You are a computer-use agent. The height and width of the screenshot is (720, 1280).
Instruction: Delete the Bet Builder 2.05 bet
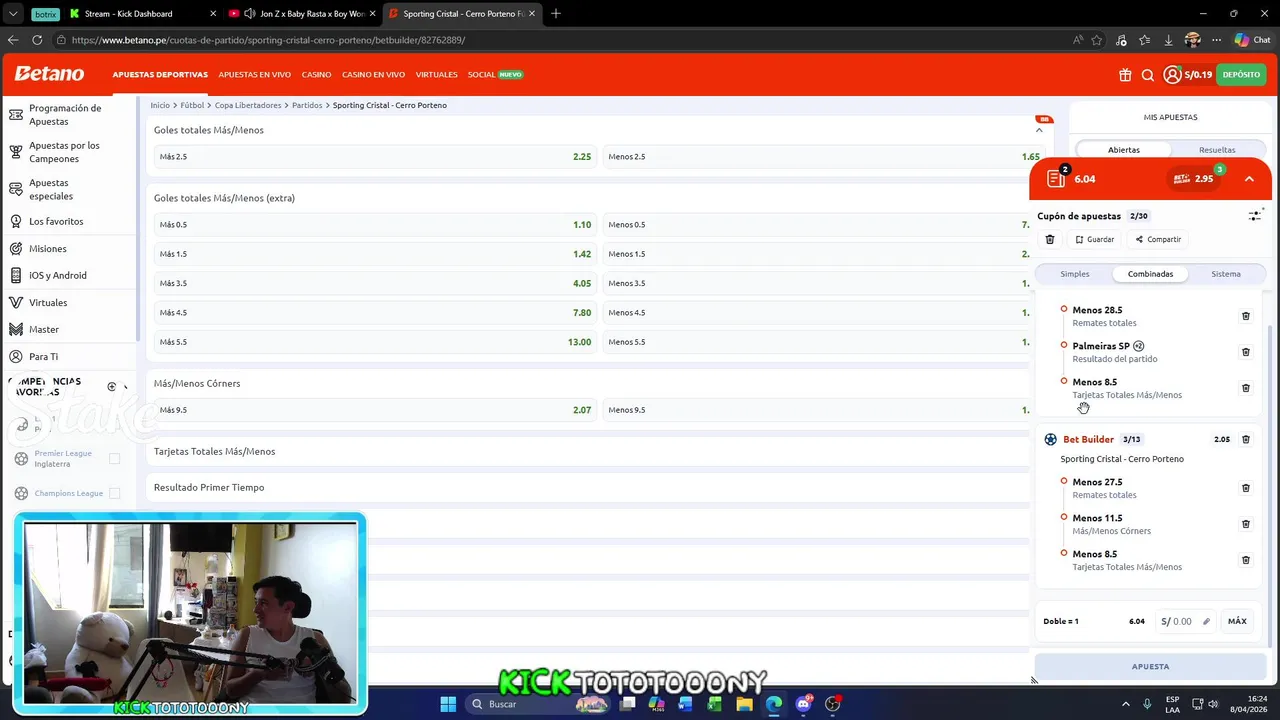(1246, 439)
